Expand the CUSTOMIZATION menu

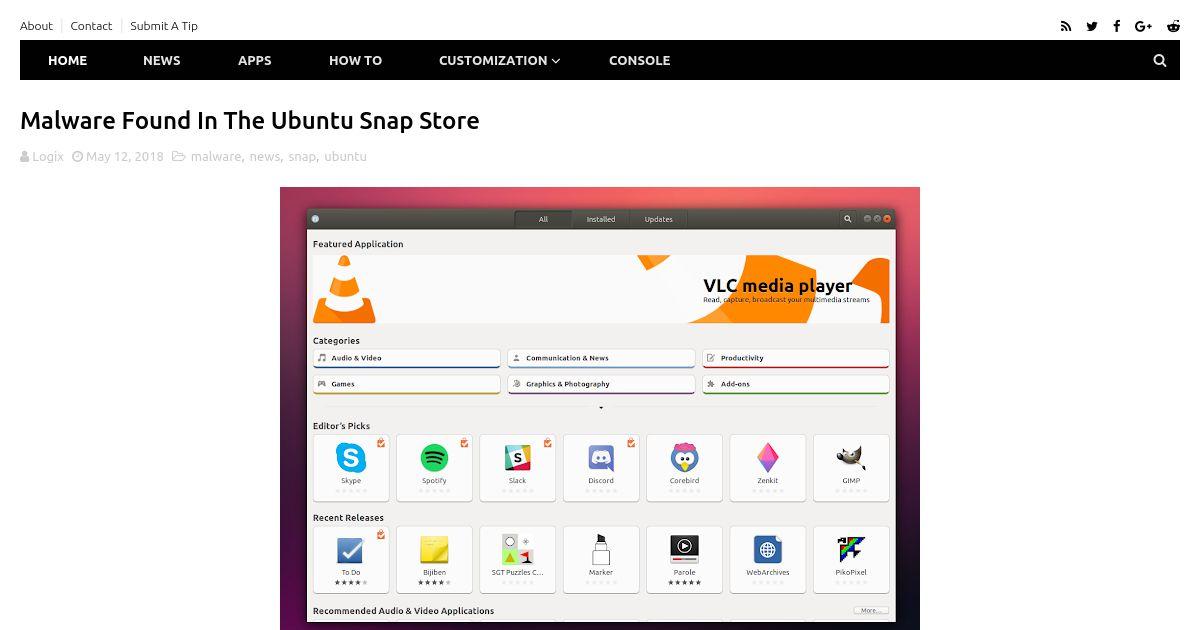[499, 60]
